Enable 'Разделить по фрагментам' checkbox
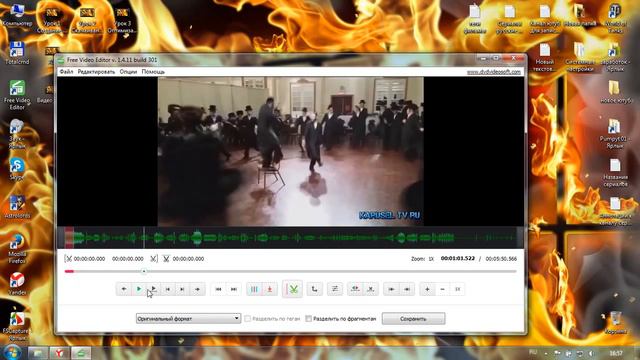This screenshot has height=360, width=640. click(x=309, y=319)
